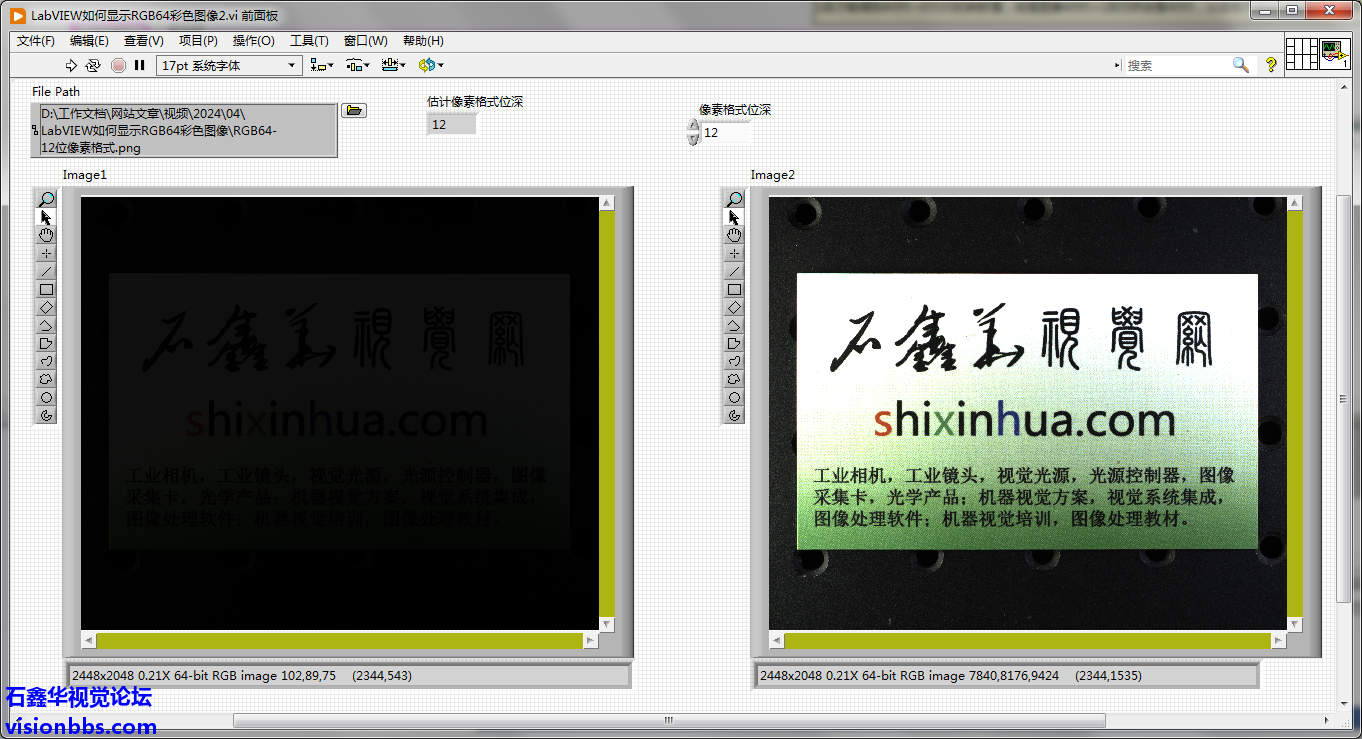
Task: Click the 像素格式位深 numeric input
Action: pyautogui.click(x=727, y=132)
